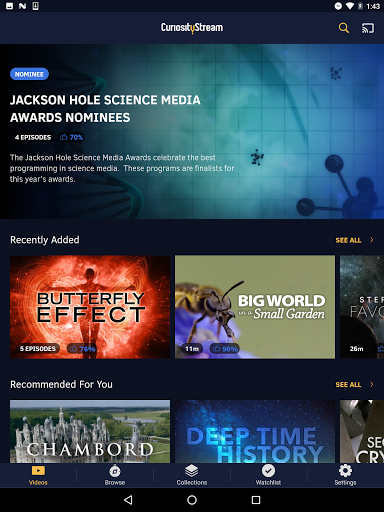
Task: Tap the NOMINEE badge
Action: pos(29,74)
